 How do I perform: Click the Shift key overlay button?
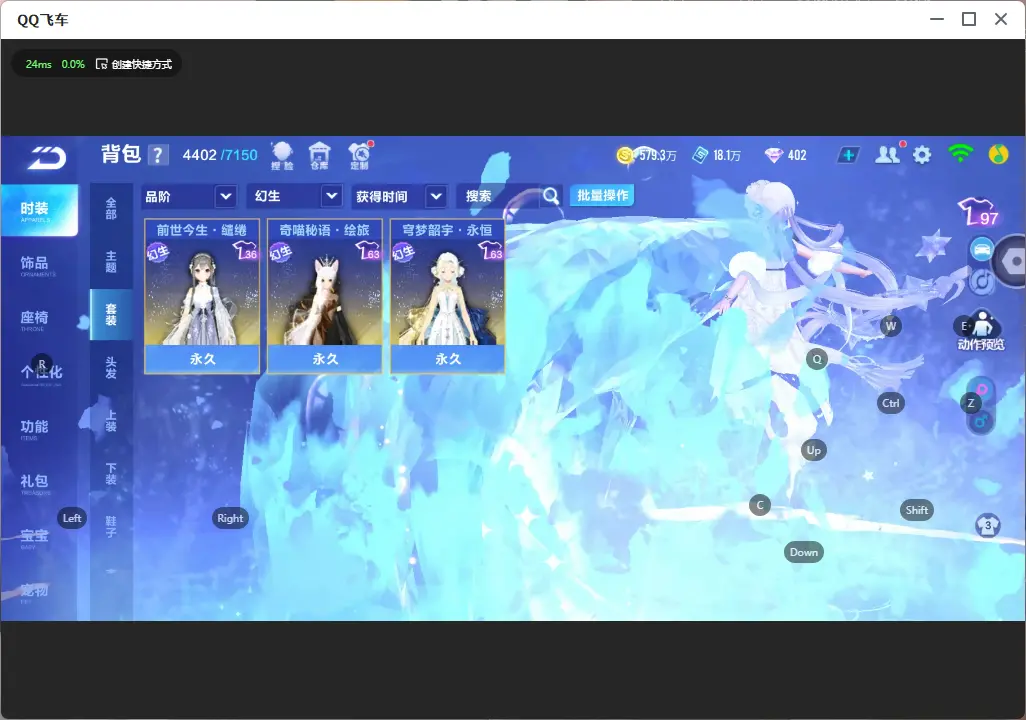point(917,510)
